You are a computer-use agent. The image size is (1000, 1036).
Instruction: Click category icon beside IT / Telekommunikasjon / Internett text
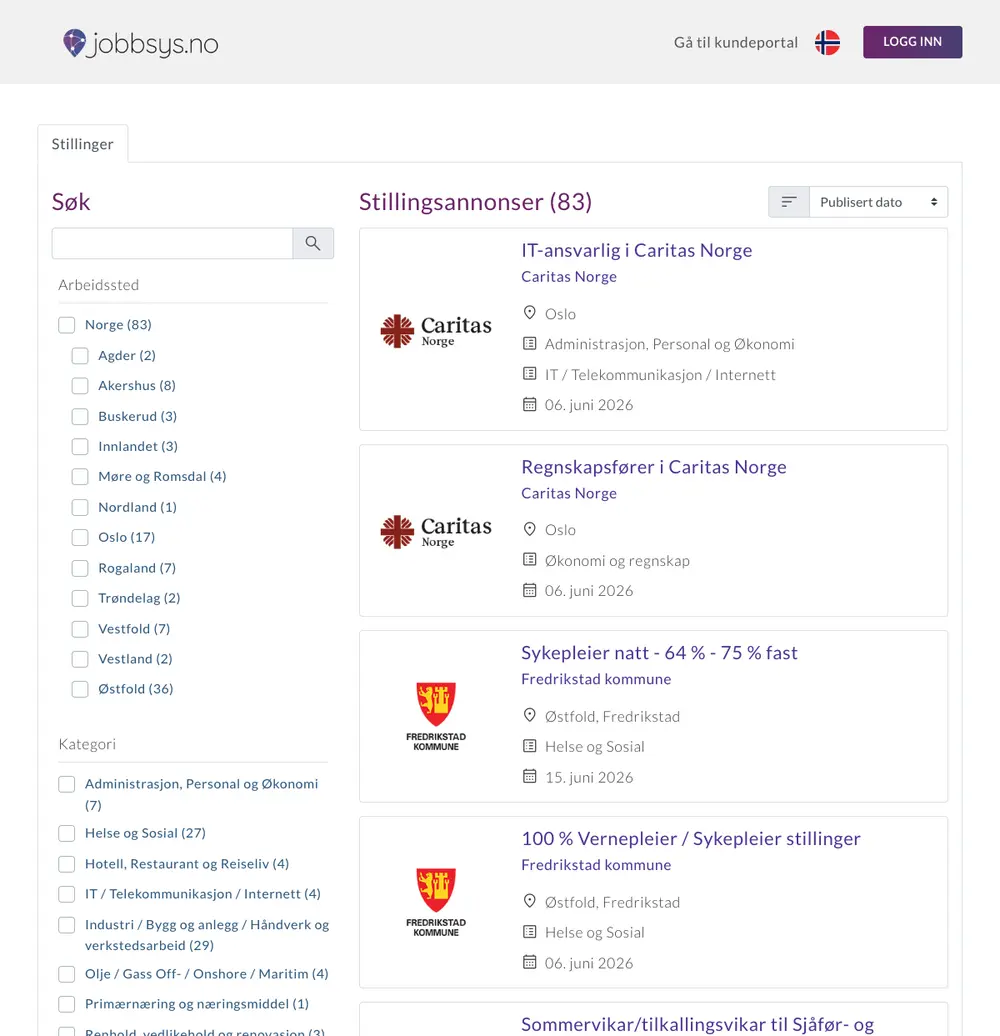530,374
